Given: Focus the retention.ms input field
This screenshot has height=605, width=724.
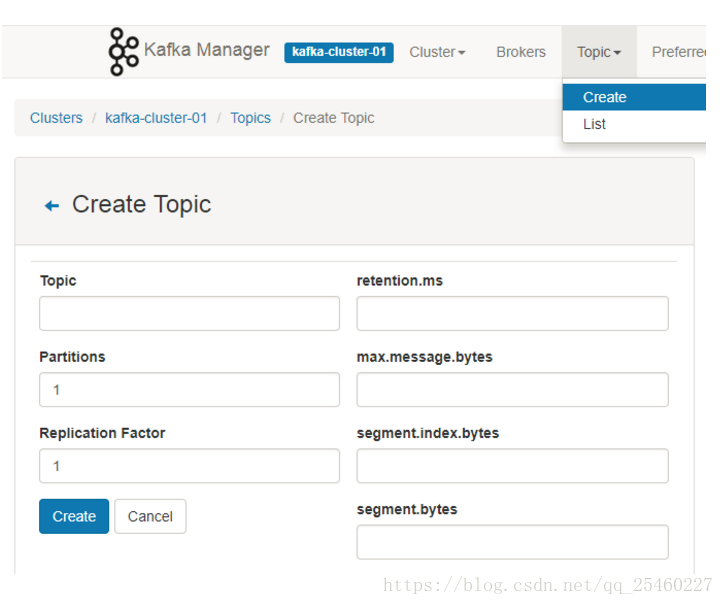Looking at the screenshot, I should tap(513, 314).
